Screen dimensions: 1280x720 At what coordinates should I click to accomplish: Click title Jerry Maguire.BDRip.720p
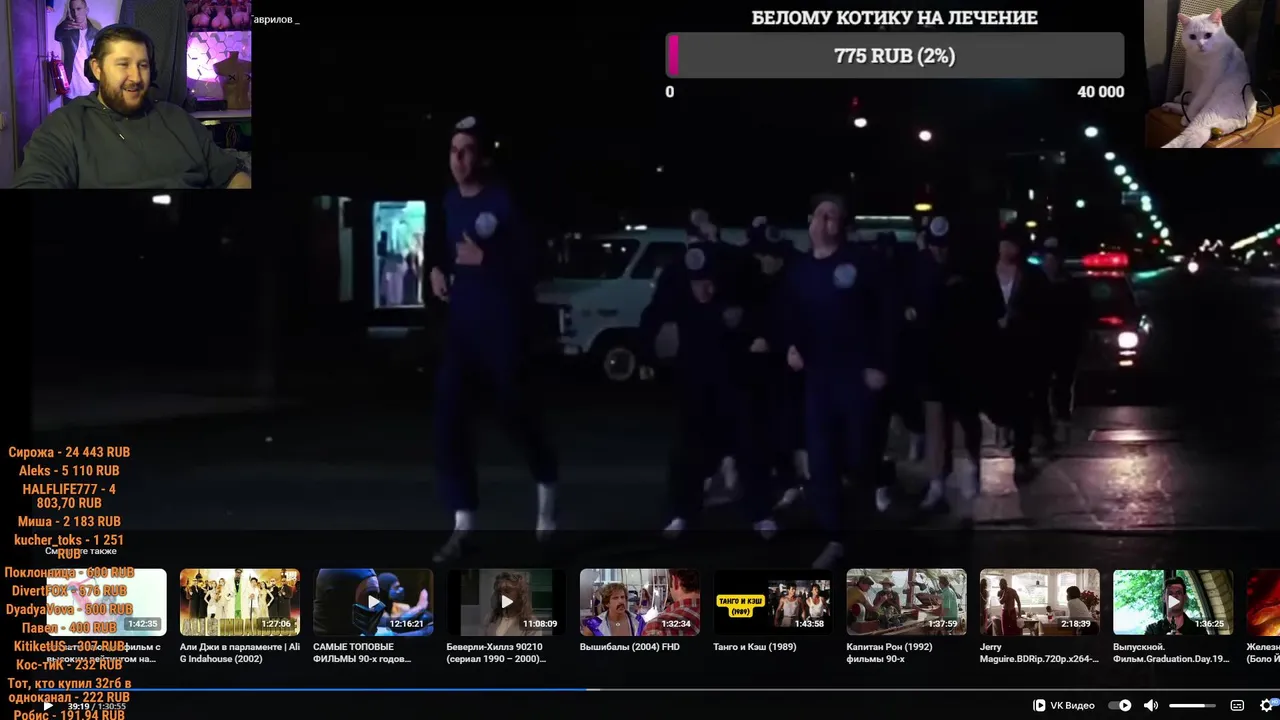(1039, 653)
